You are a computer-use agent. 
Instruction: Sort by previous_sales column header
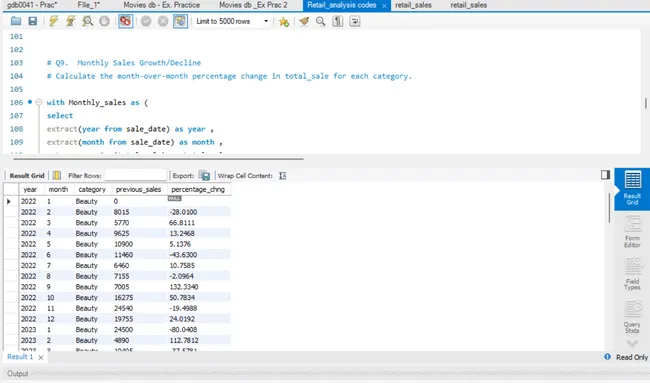[x=138, y=189]
